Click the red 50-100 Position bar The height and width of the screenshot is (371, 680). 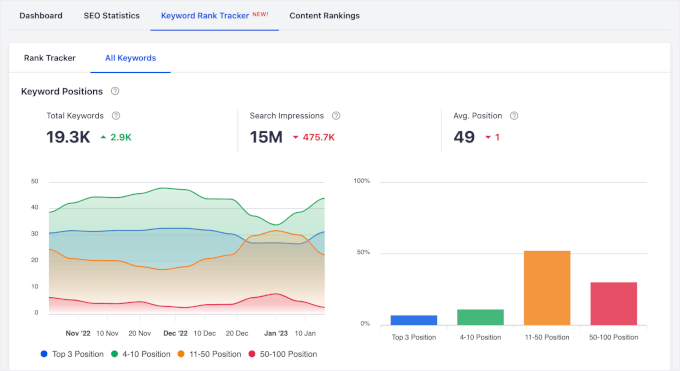pyautogui.click(x=614, y=304)
